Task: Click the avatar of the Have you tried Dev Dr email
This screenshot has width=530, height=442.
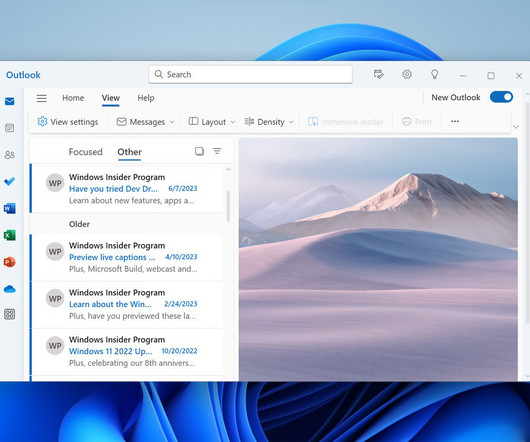Action: 55,183
